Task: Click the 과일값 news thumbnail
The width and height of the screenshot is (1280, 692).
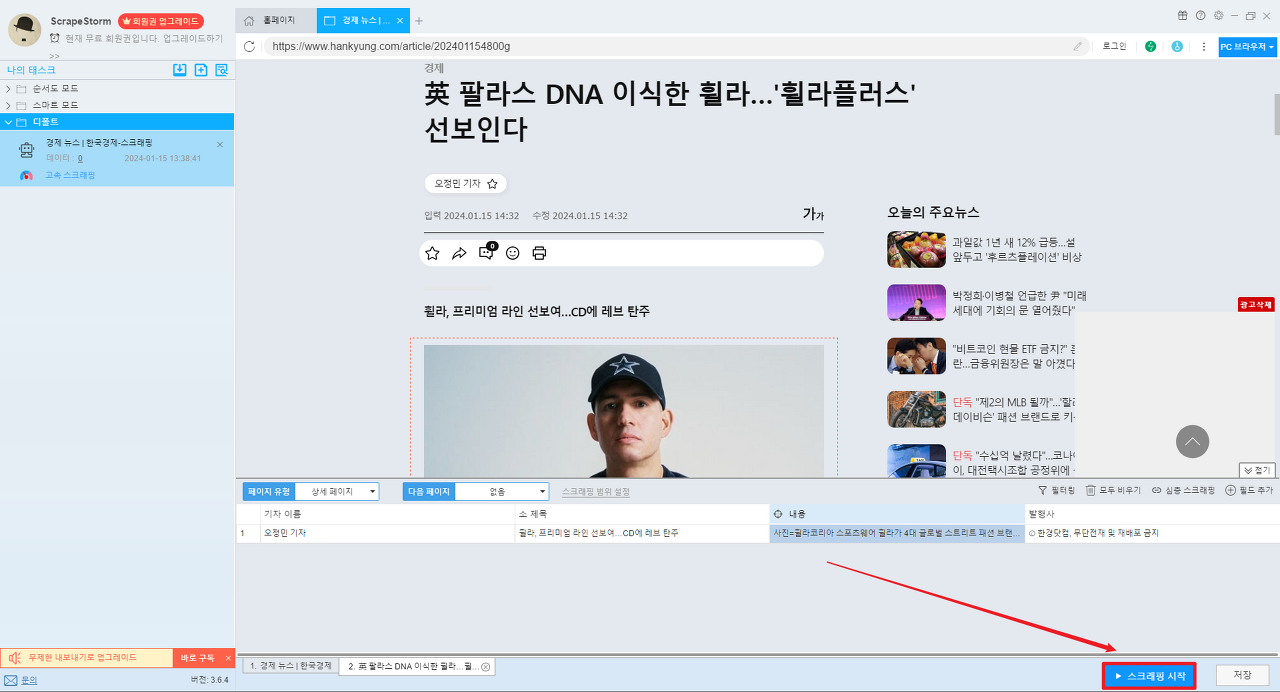Action: [916, 249]
